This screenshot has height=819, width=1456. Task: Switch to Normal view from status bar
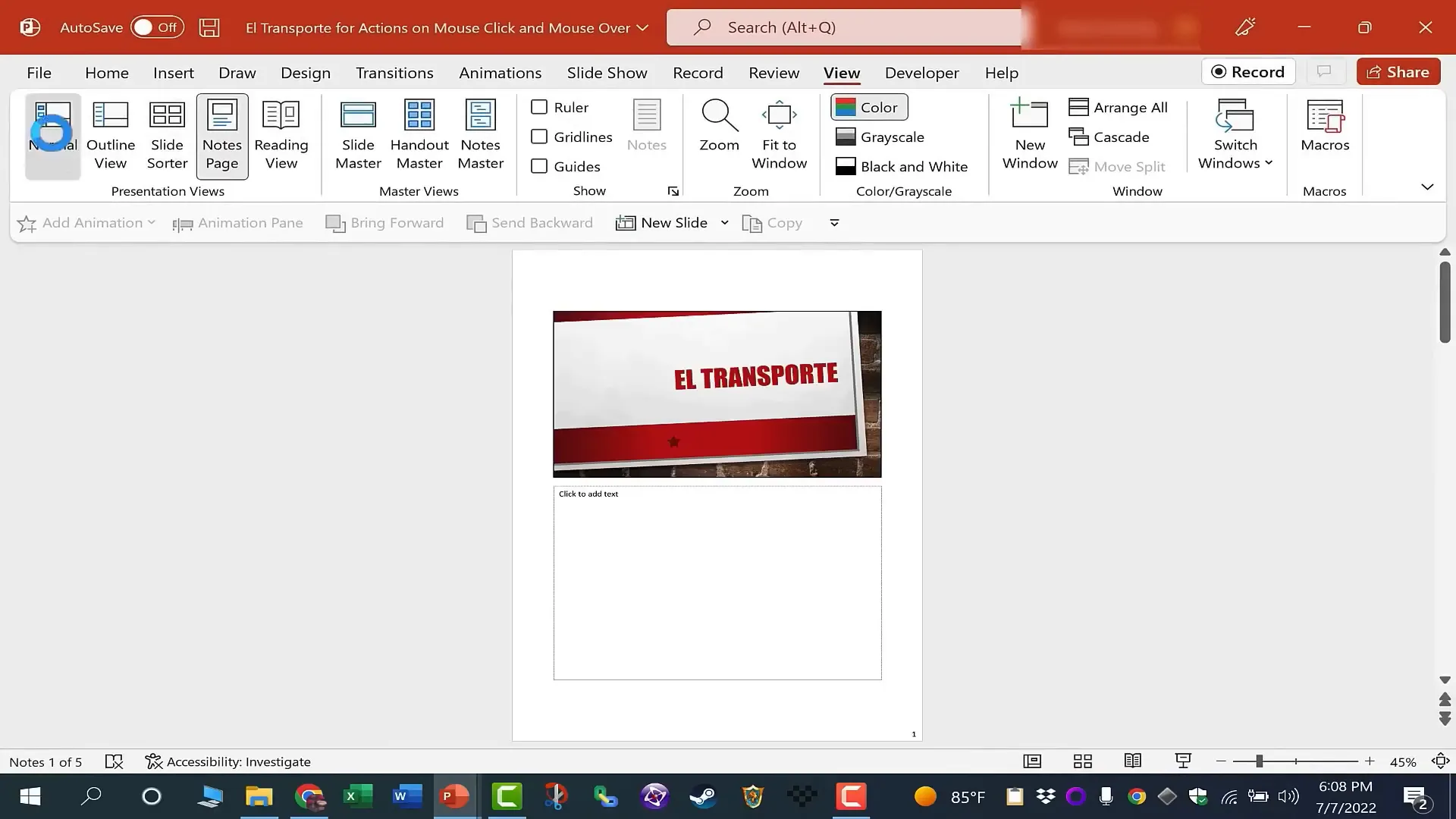[x=1032, y=761]
